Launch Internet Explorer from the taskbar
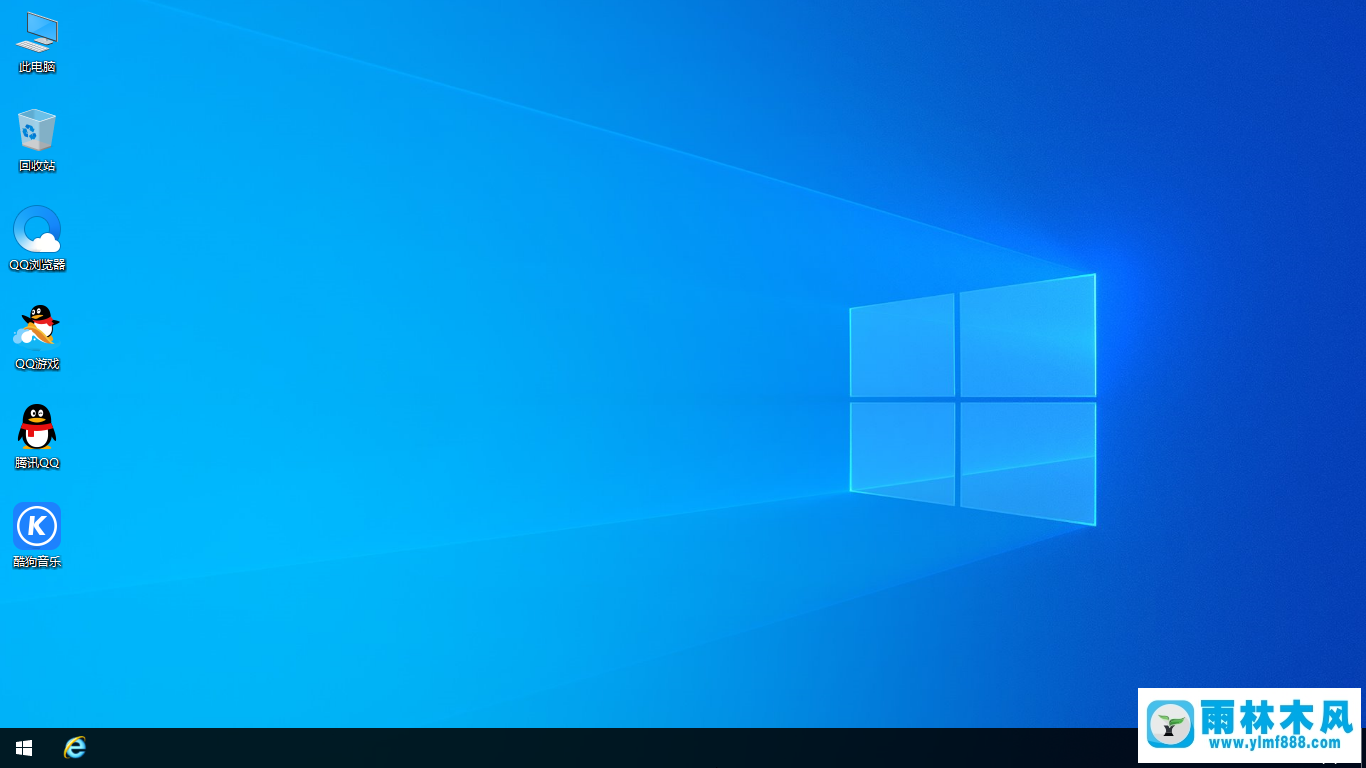The width and height of the screenshot is (1366, 768). [75, 748]
